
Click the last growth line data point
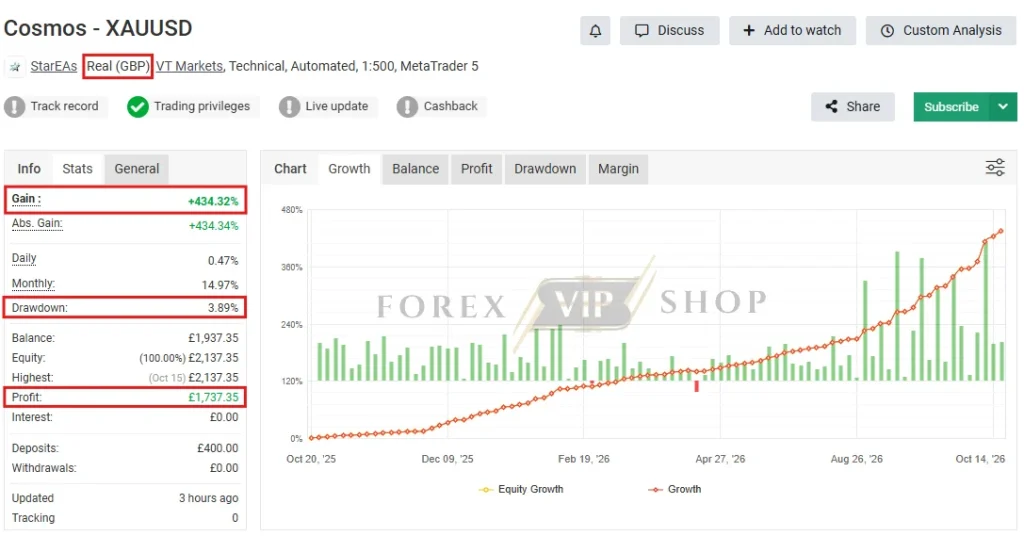tap(1000, 231)
